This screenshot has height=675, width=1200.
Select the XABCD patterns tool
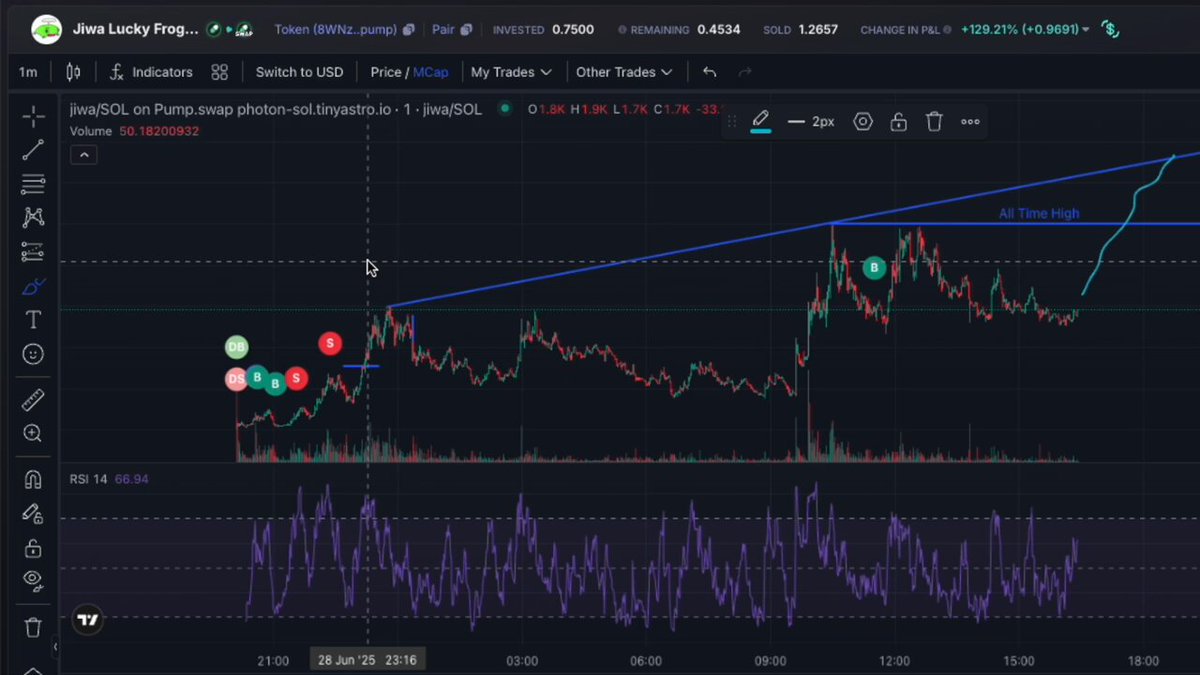click(x=33, y=218)
